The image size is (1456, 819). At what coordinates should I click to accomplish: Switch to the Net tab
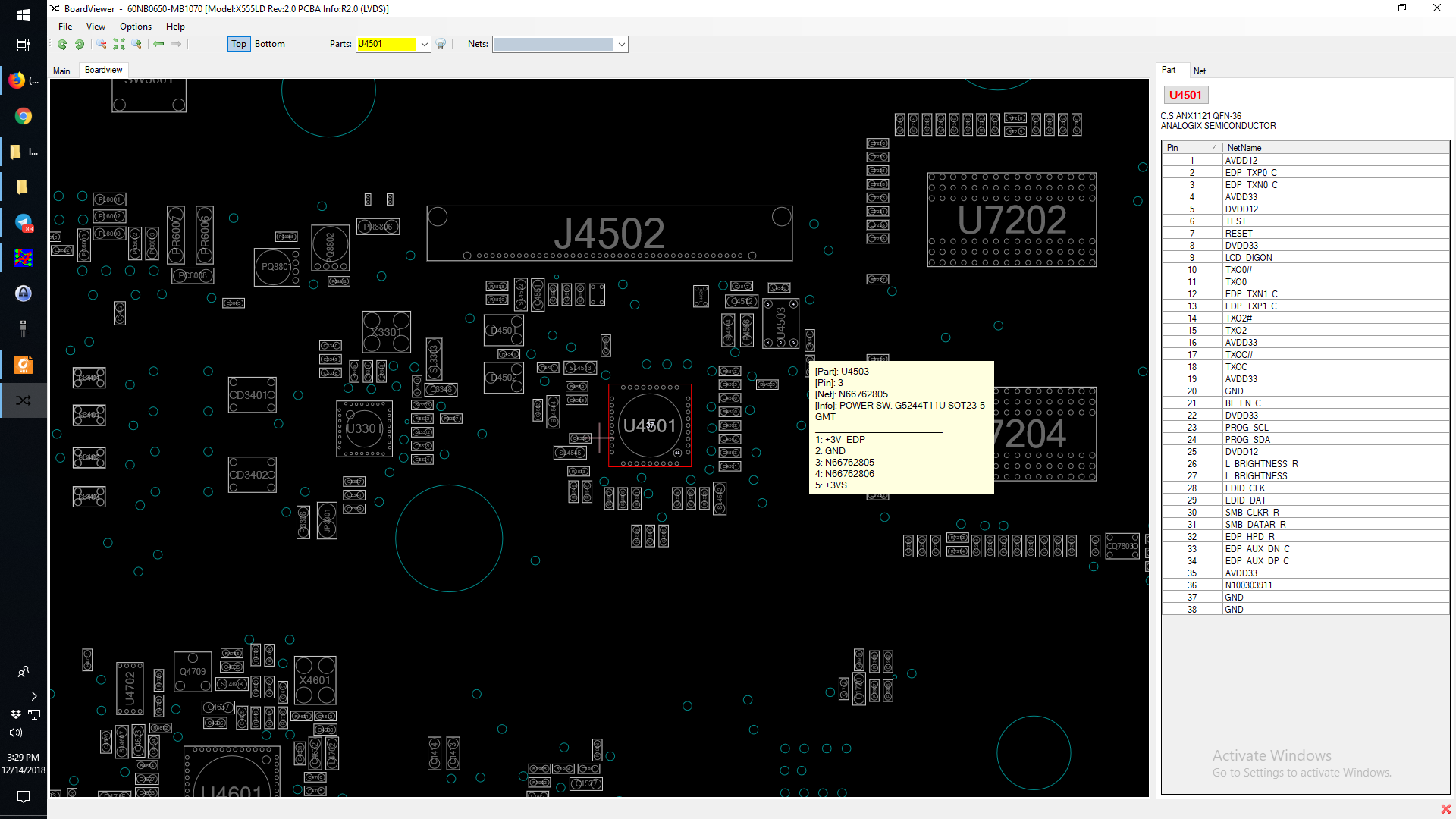1200,71
